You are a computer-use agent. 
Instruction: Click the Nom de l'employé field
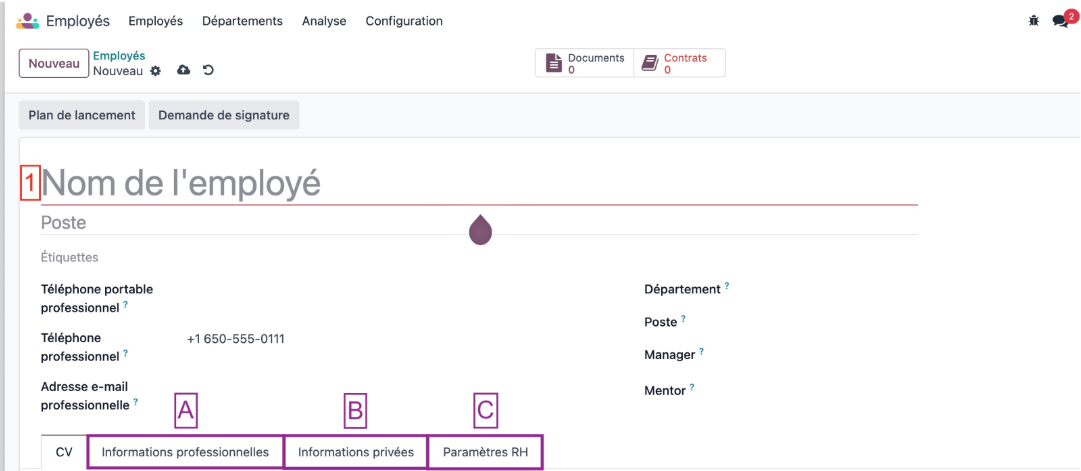pos(479,183)
